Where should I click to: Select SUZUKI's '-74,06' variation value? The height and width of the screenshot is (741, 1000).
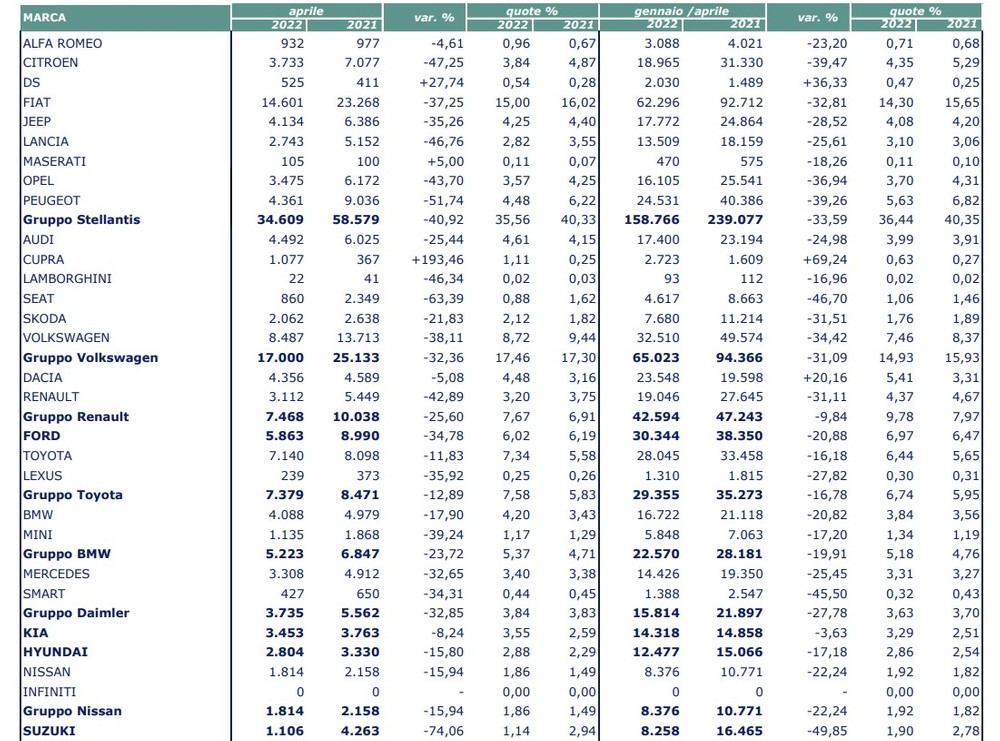(x=443, y=731)
